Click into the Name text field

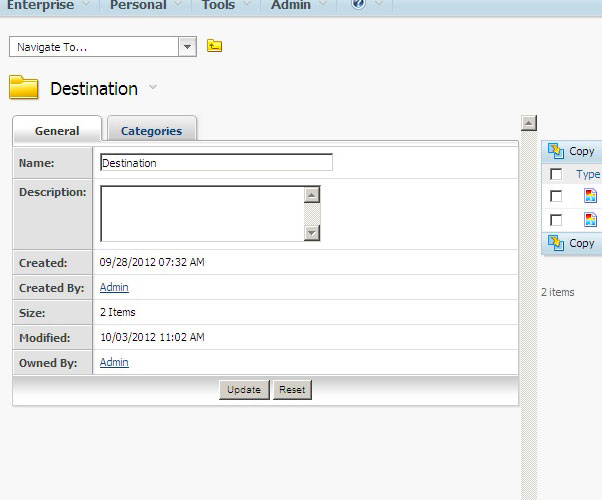point(216,163)
